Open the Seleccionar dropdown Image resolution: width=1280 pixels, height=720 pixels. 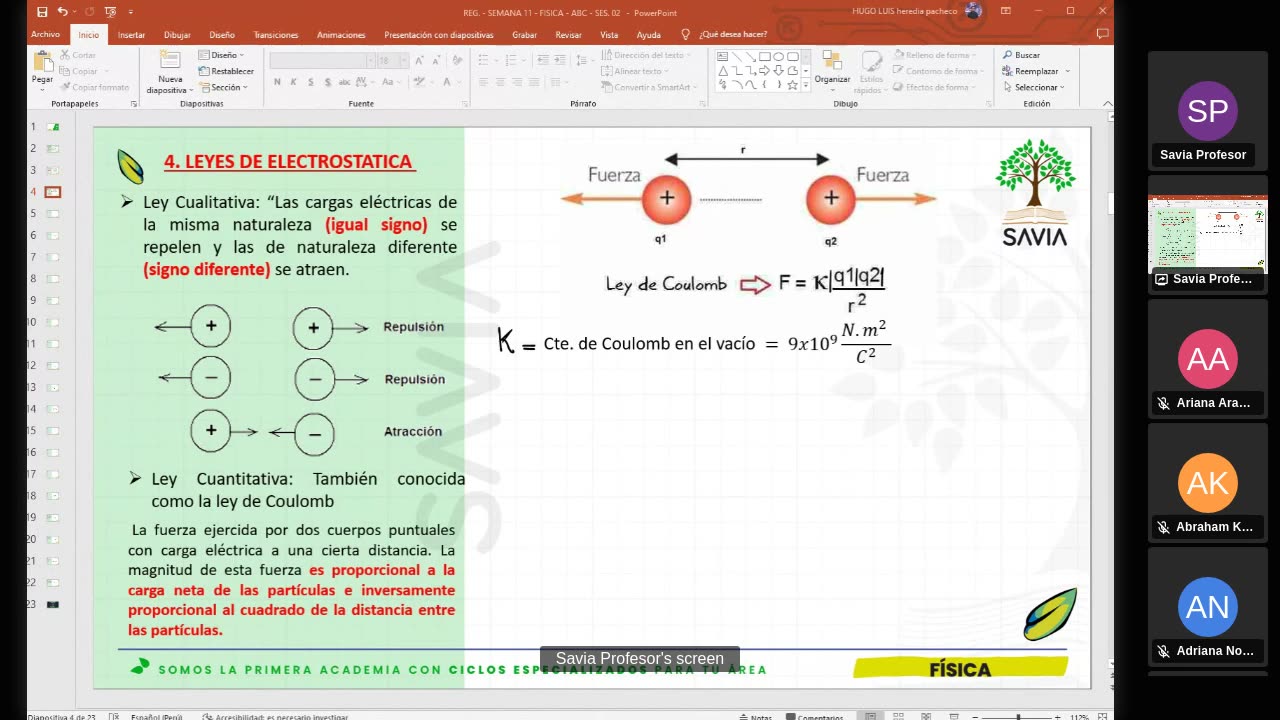(1034, 87)
